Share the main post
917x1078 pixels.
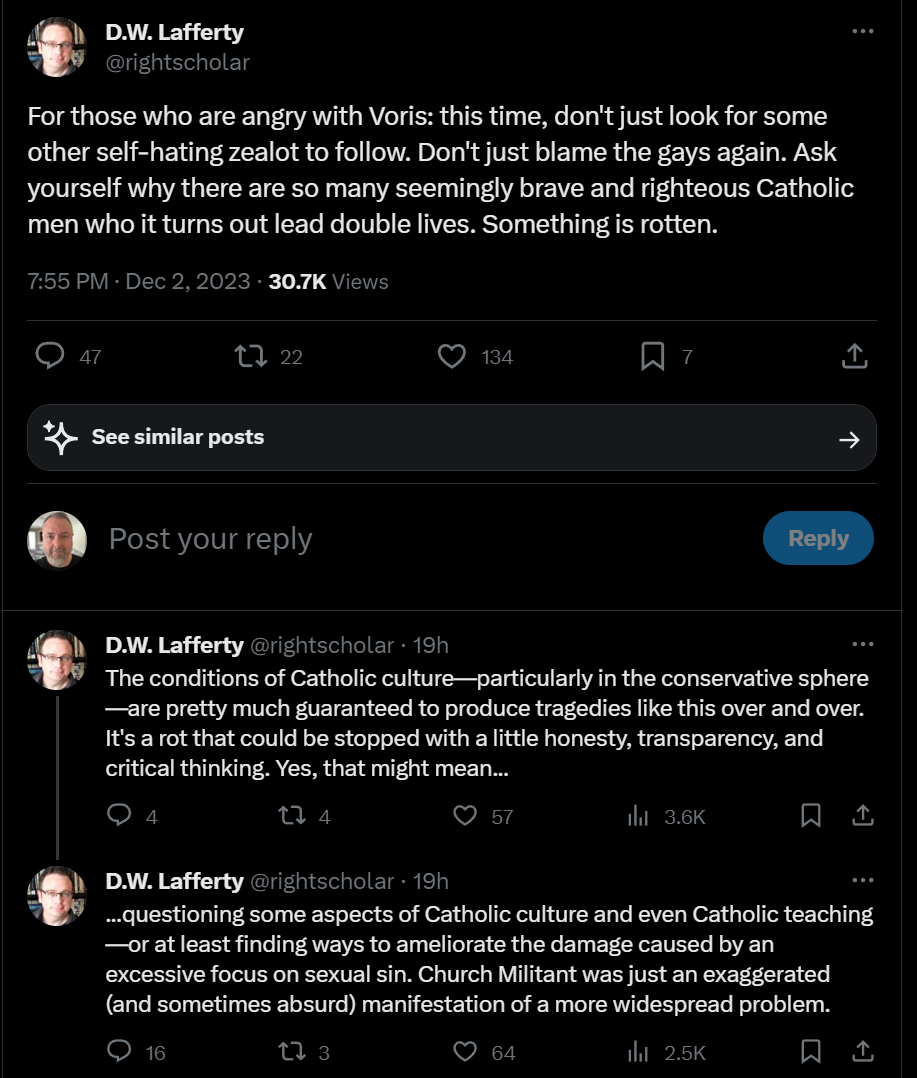coord(853,356)
